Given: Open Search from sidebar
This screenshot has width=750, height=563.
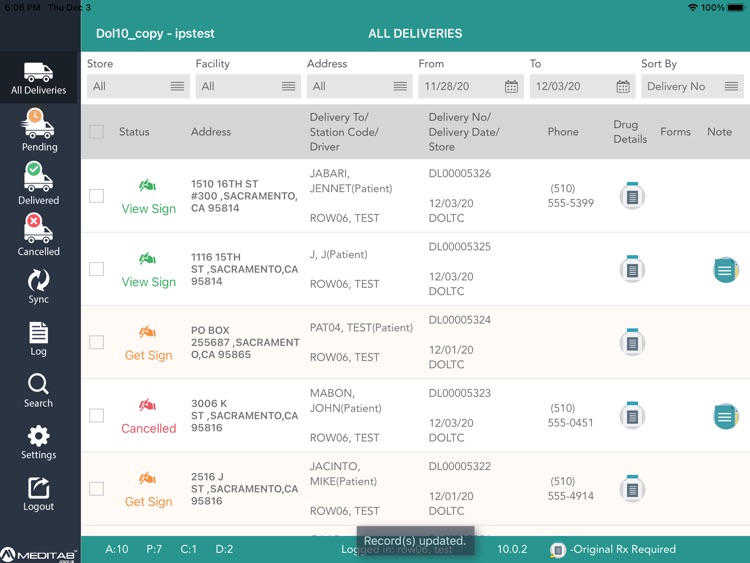Looking at the screenshot, I should (38, 390).
